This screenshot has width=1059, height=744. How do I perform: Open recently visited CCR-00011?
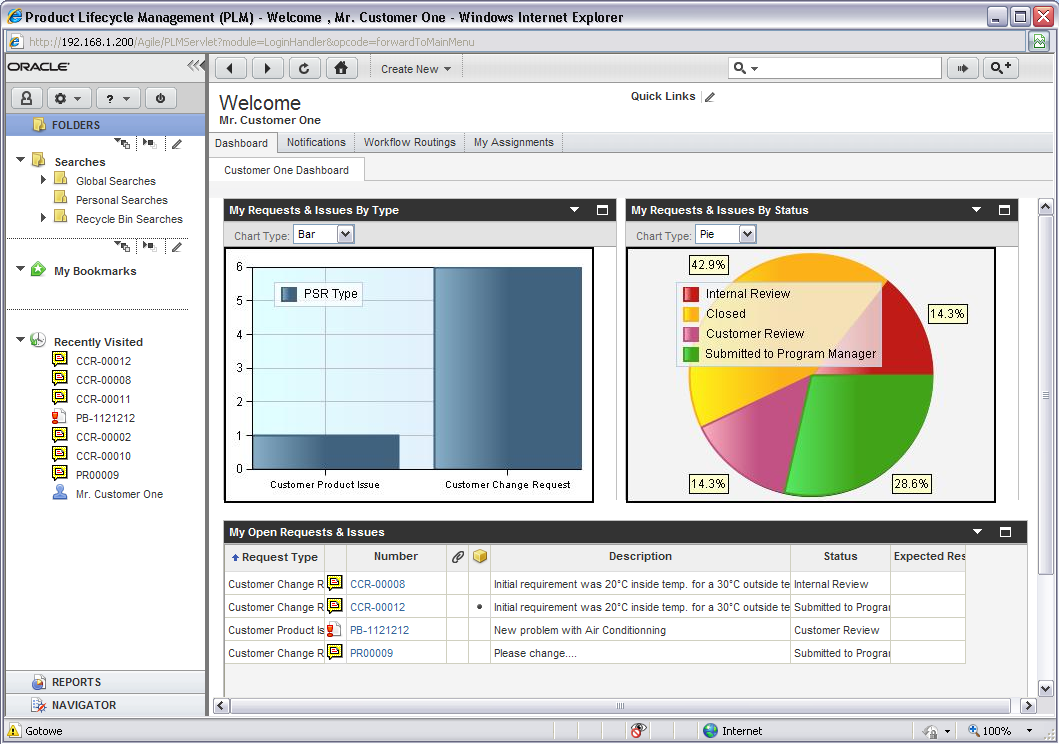(103, 399)
